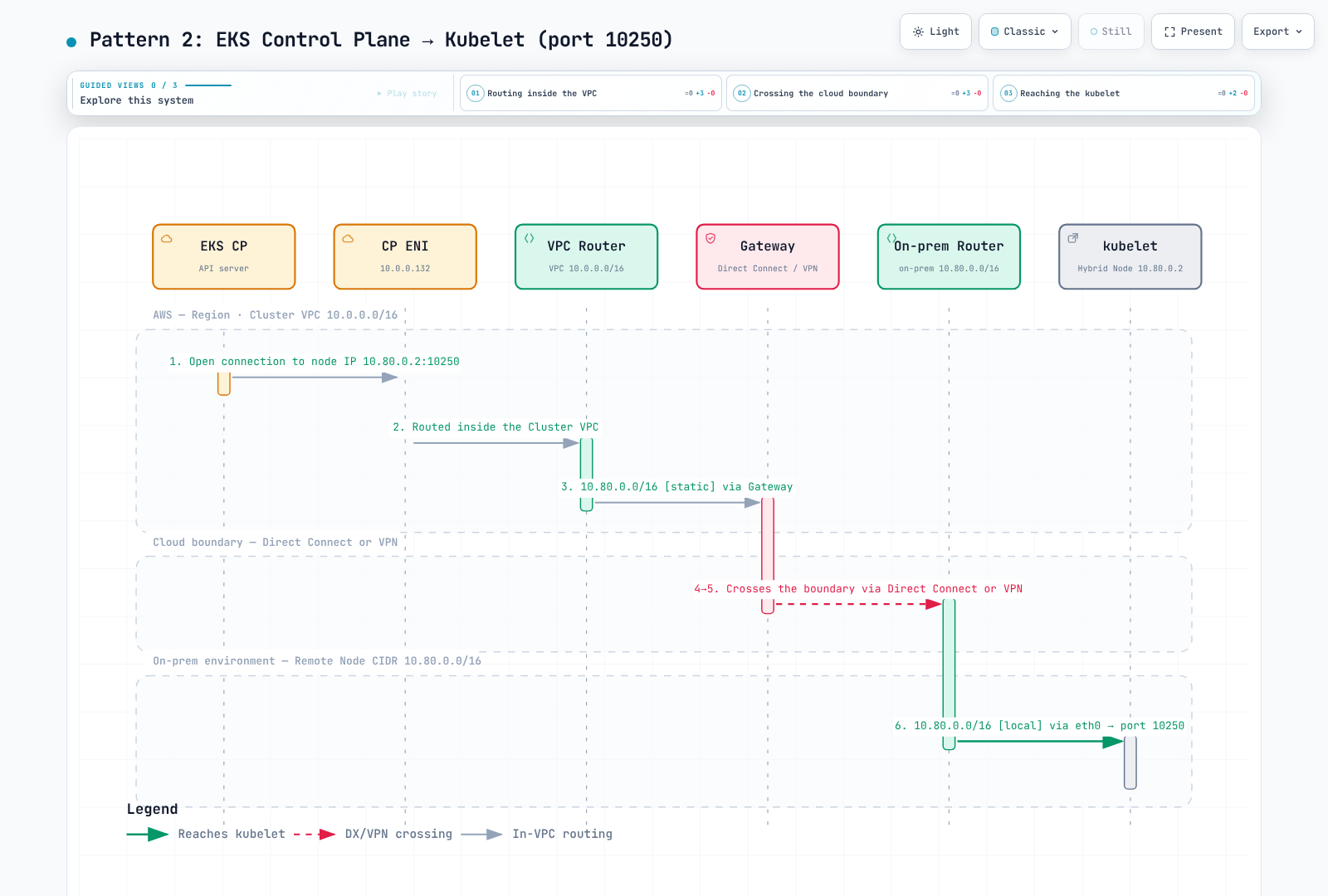
Task: Click the Classic style color swatch icon
Action: click(x=995, y=32)
